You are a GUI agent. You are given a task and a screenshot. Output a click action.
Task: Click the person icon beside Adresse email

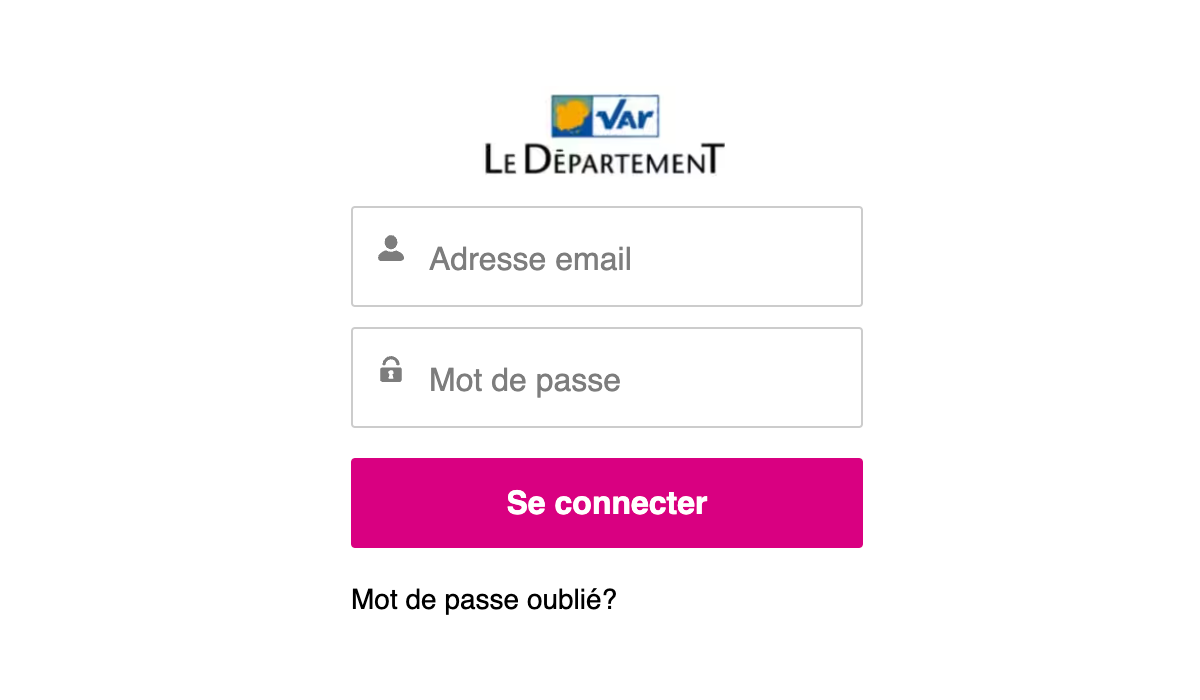coord(390,248)
